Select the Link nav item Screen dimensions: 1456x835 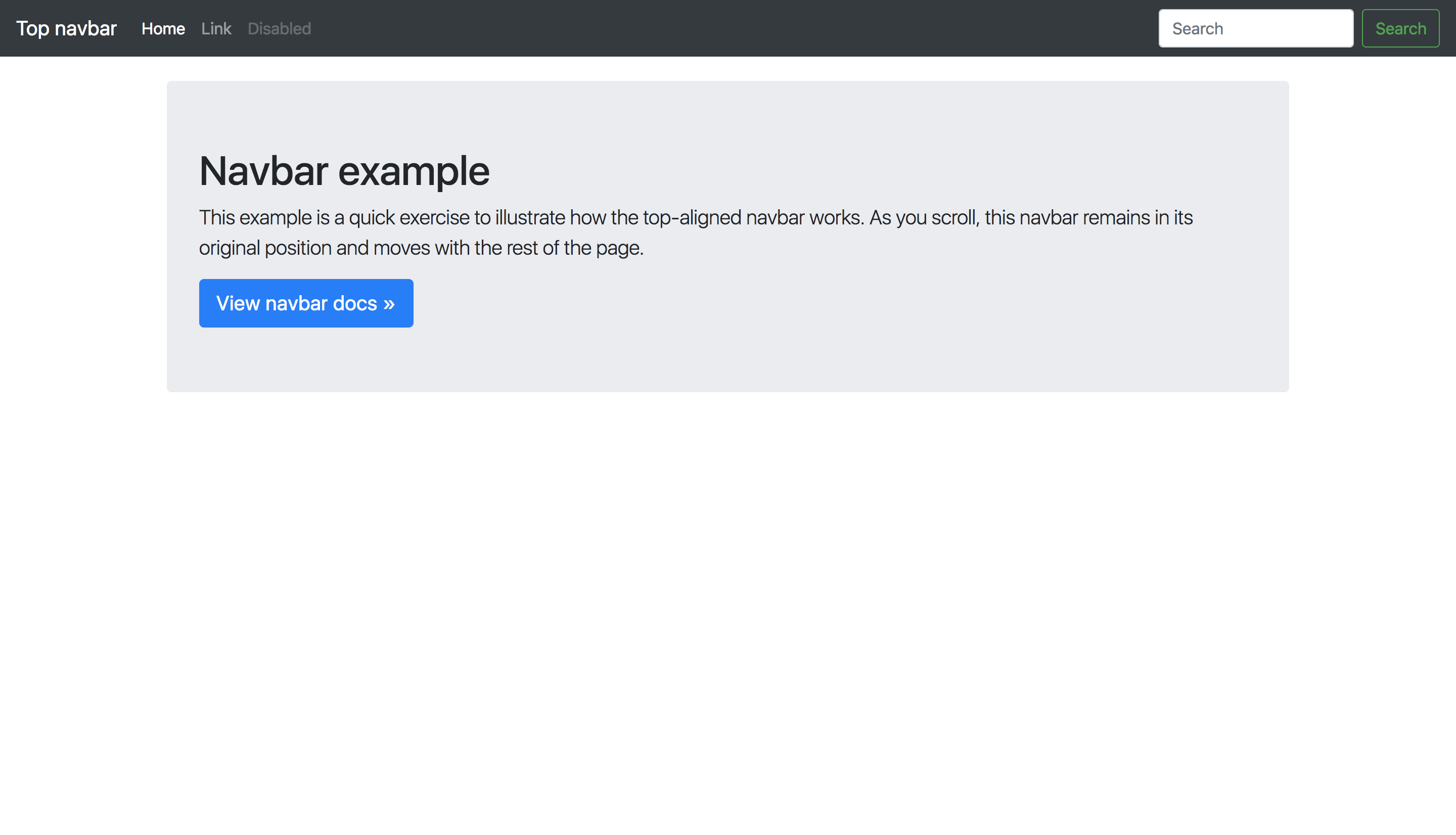point(216,28)
